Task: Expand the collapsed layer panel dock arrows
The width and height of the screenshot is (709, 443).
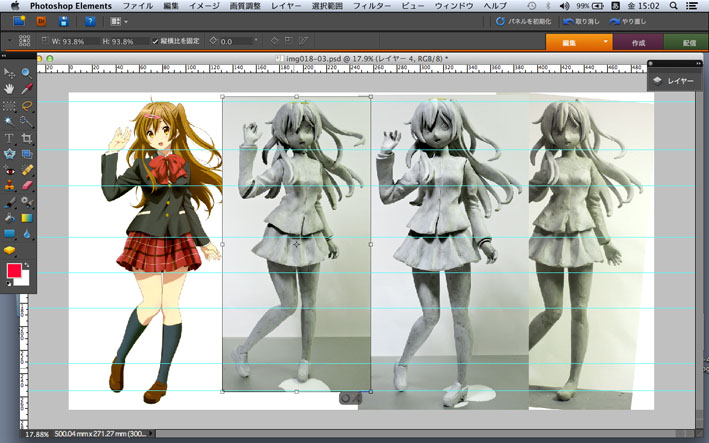Action: pyautogui.click(x=698, y=64)
